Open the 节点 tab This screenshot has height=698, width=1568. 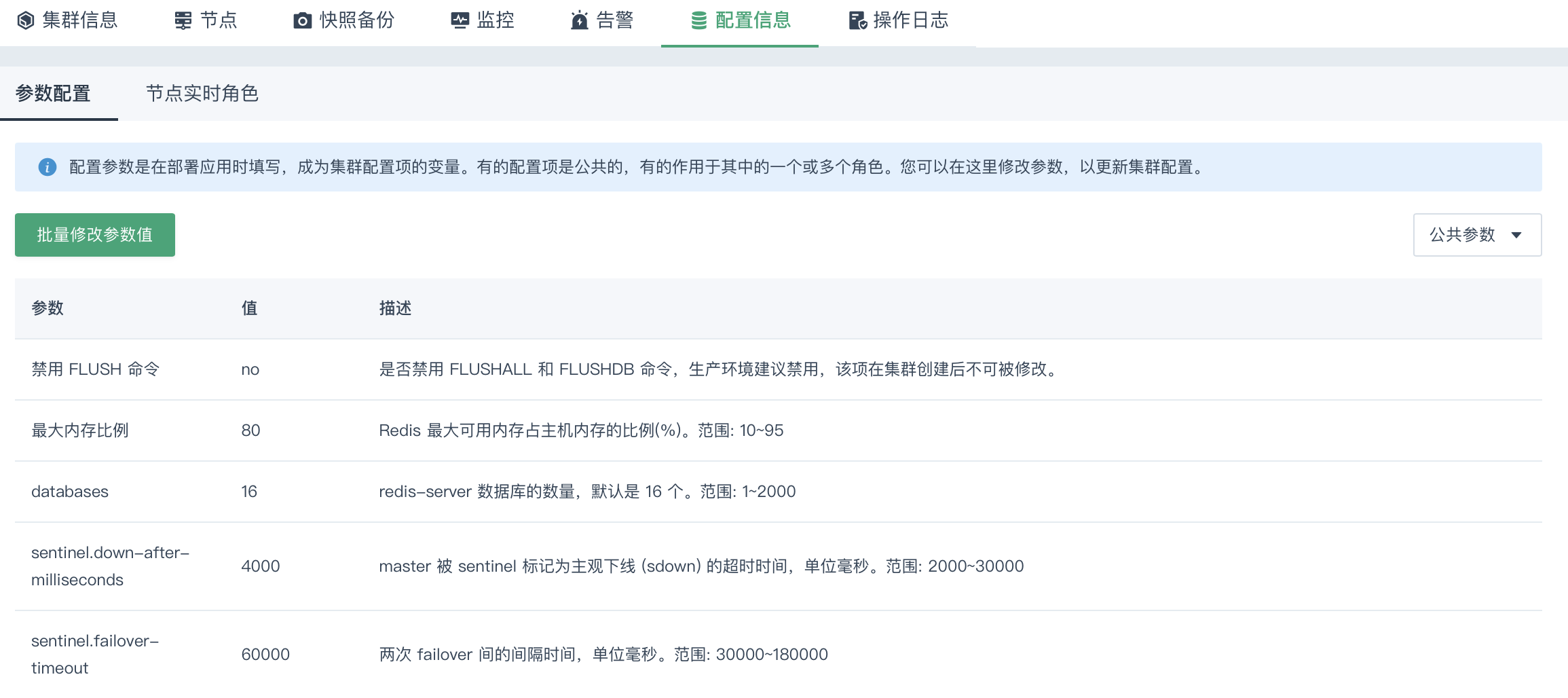click(x=206, y=20)
